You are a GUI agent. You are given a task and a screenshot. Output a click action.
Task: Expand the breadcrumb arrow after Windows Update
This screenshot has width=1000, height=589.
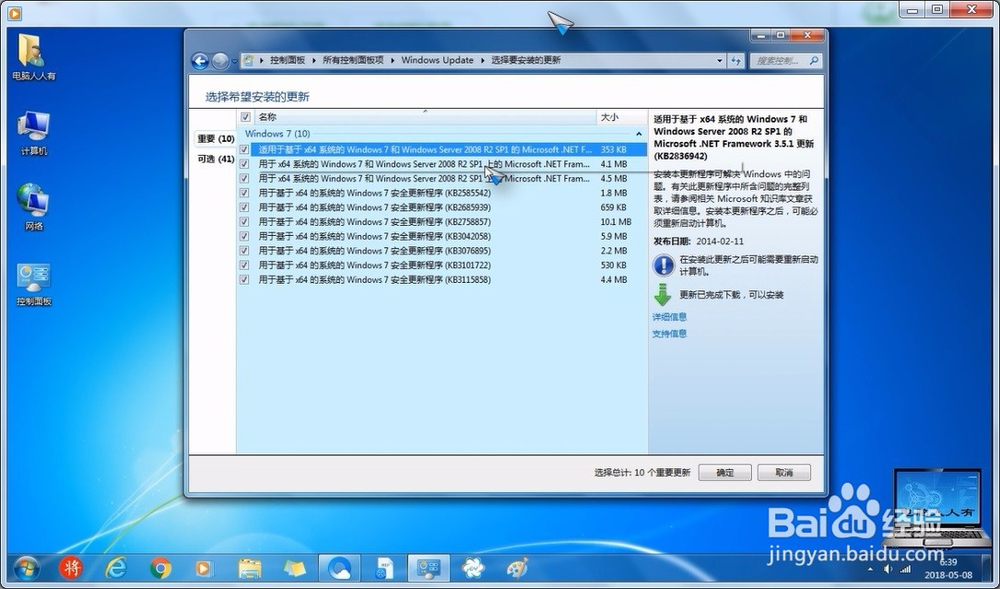click(482, 61)
